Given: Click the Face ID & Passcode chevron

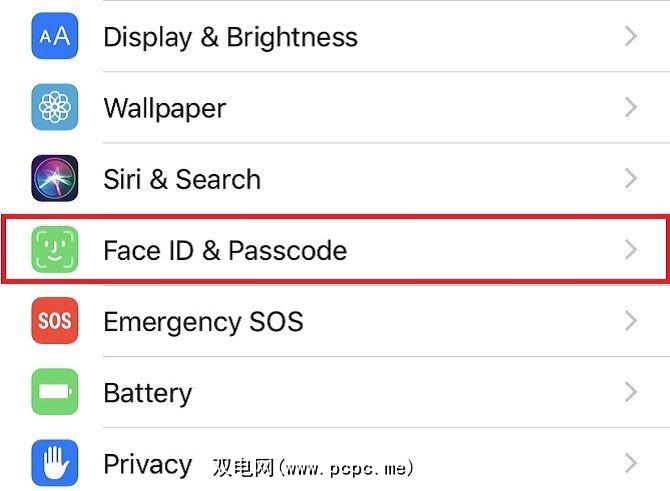Looking at the screenshot, I should 630,250.
